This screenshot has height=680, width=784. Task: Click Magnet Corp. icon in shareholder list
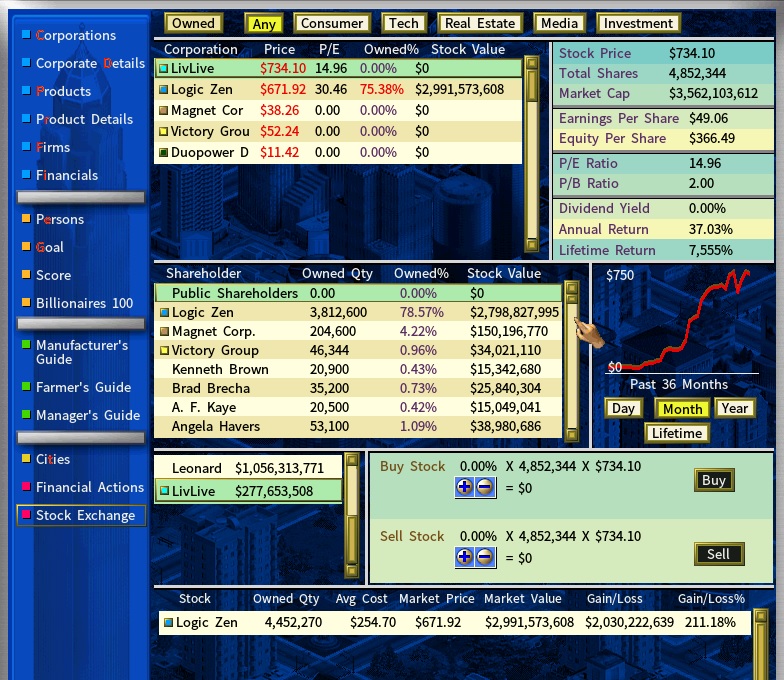pyautogui.click(x=164, y=332)
